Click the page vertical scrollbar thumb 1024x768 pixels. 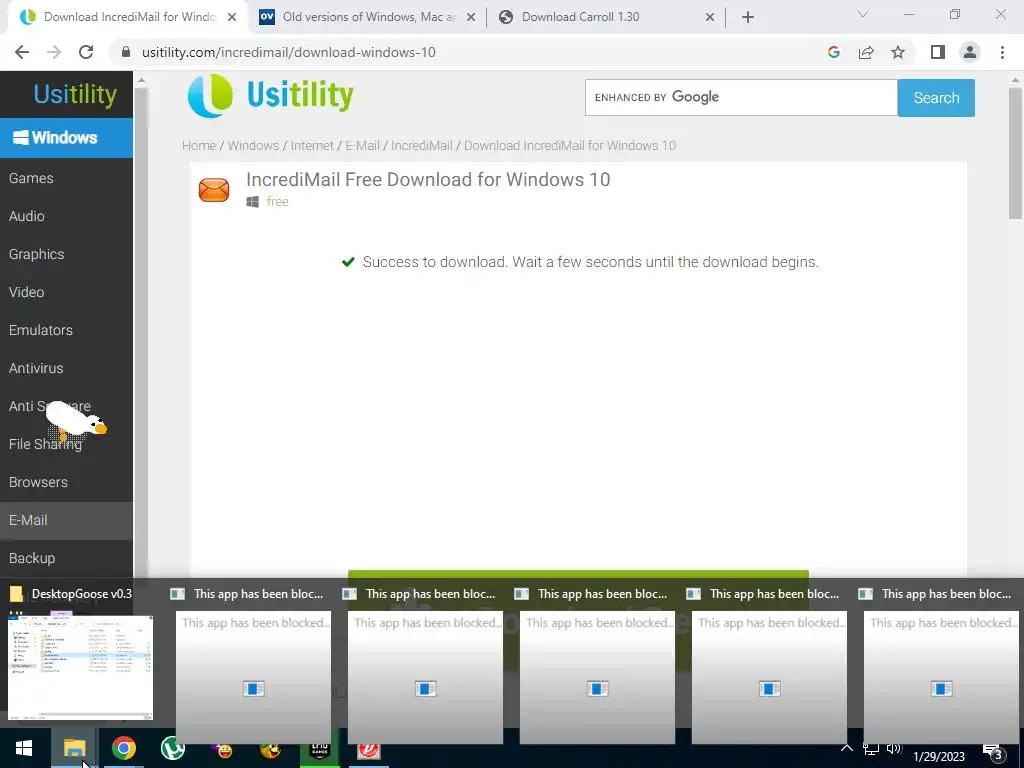coord(1015,153)
